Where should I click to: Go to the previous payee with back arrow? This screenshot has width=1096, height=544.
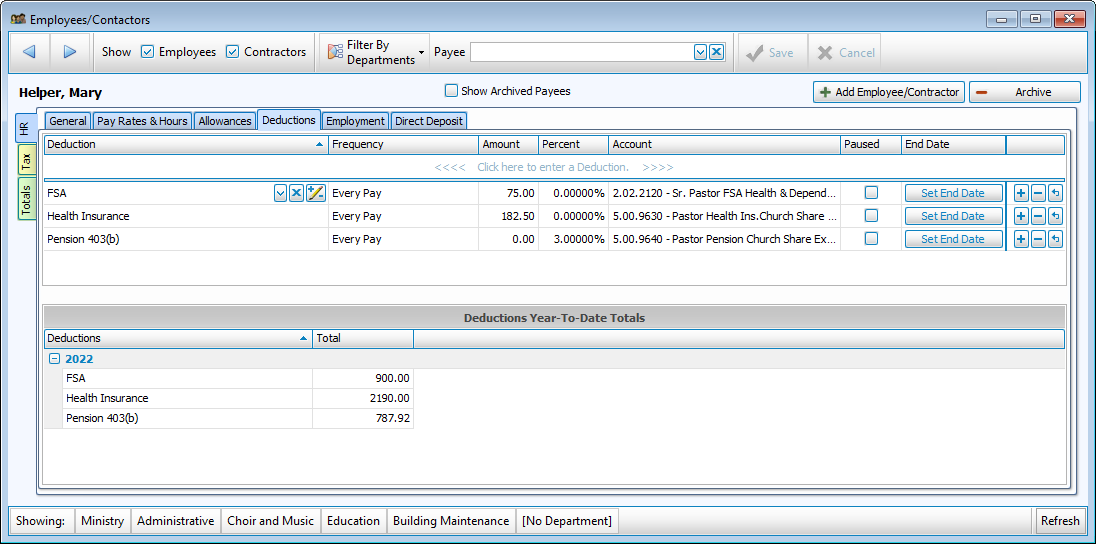[29, 52]
